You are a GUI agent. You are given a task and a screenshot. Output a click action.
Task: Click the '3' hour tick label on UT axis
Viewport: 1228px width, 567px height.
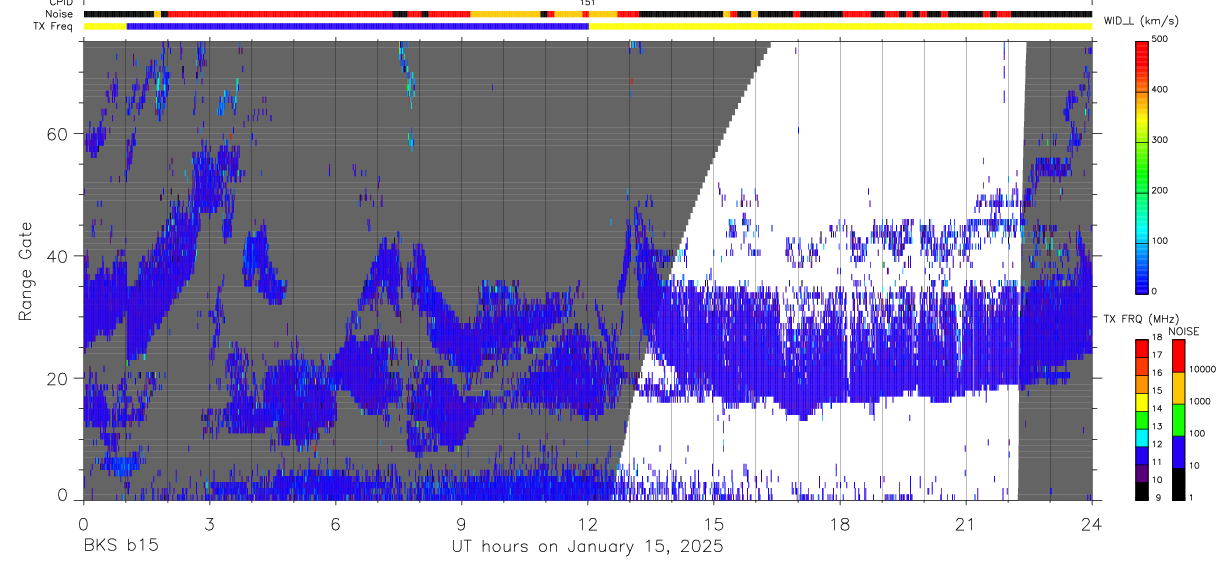(210, 524)
